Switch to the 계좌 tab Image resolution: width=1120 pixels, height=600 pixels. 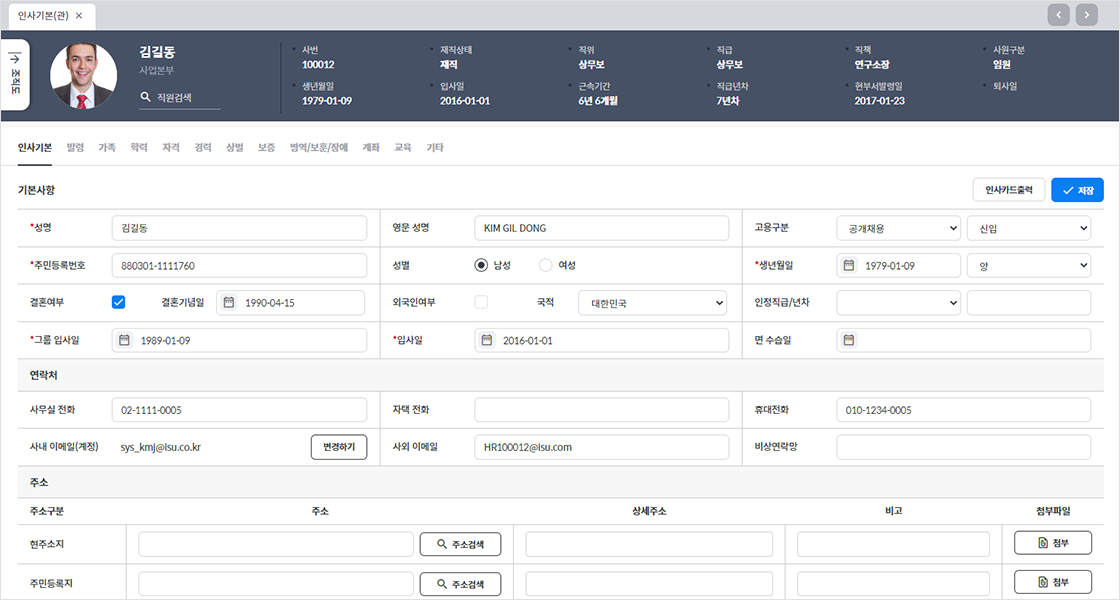(371, 148)
